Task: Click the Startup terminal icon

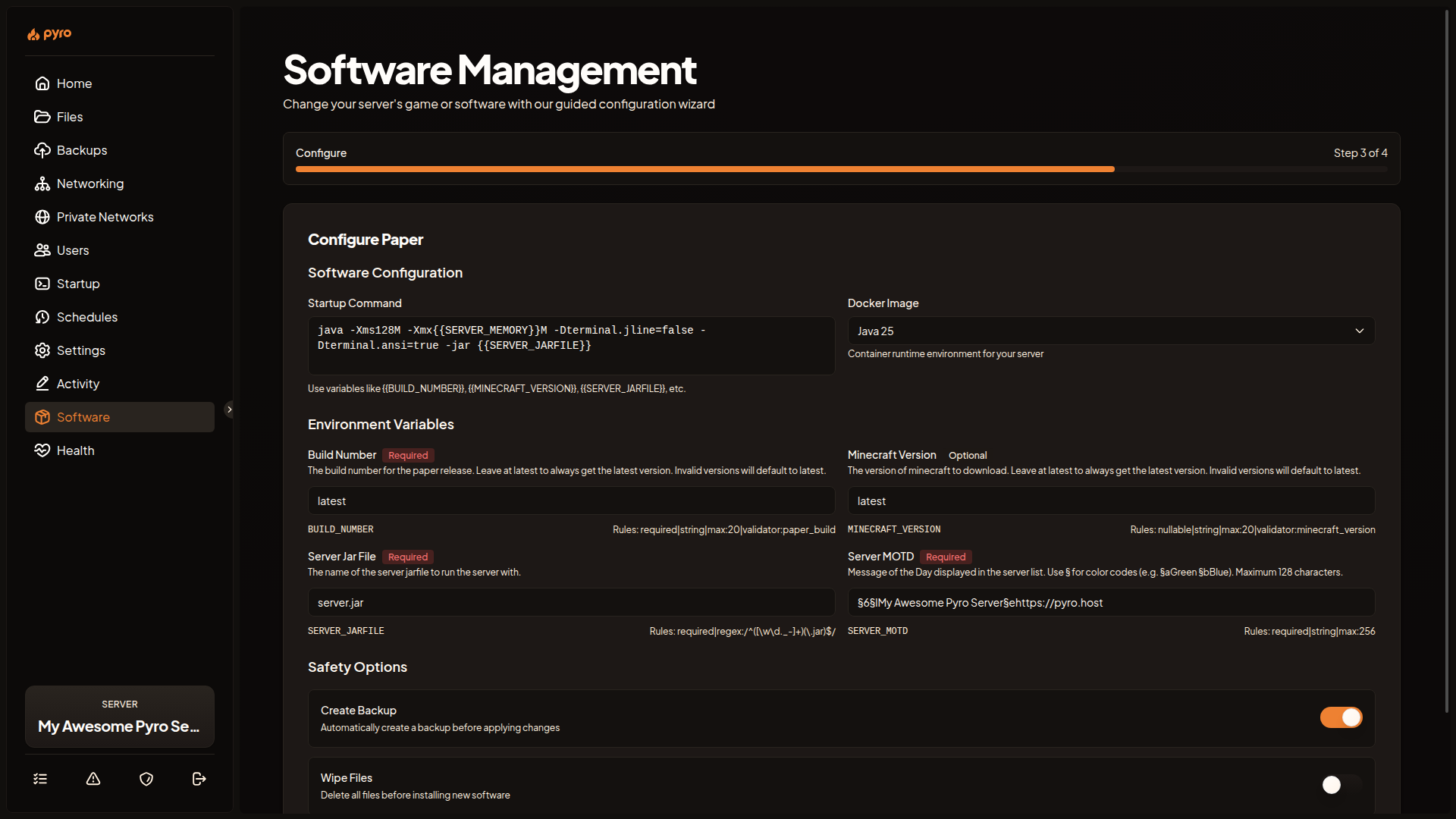Action: 42,284
